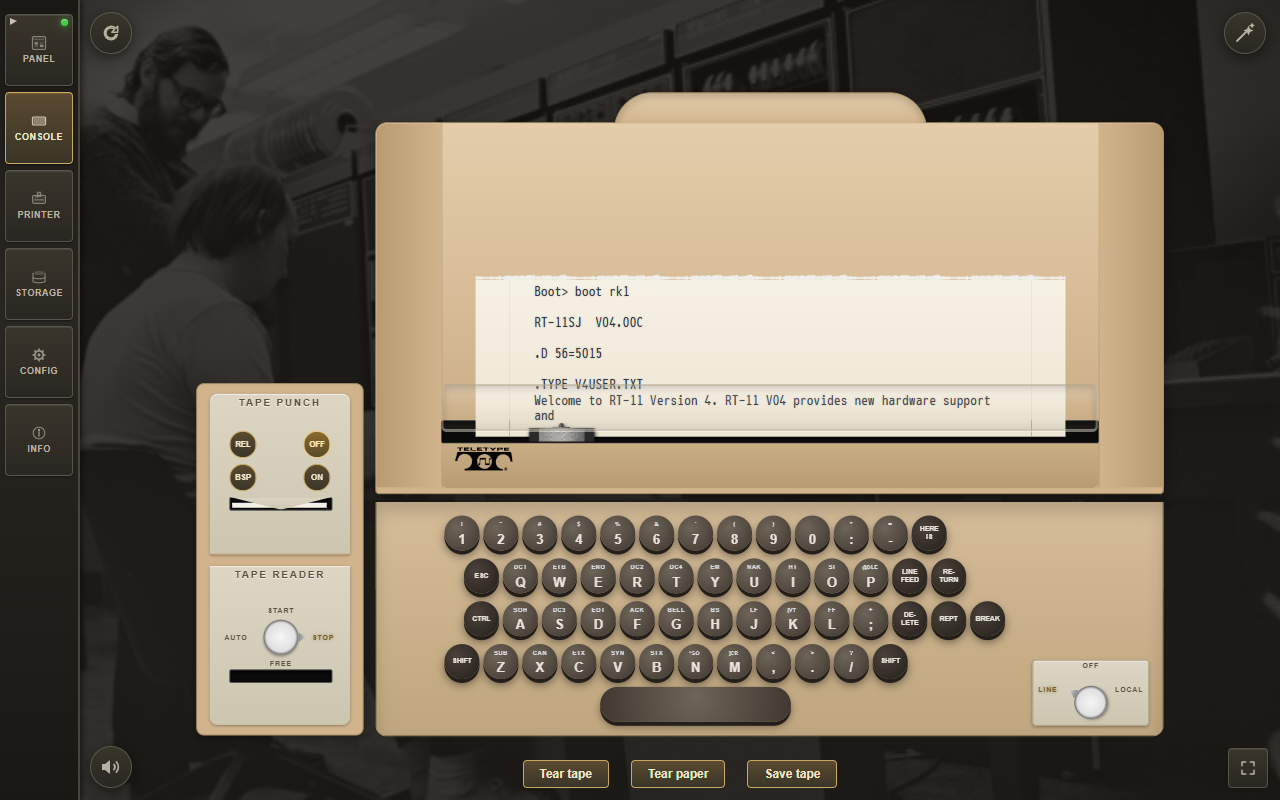Hit the period key
Image resolution: width=1280 pixels, height=800 pixels.
pos(812,661)
